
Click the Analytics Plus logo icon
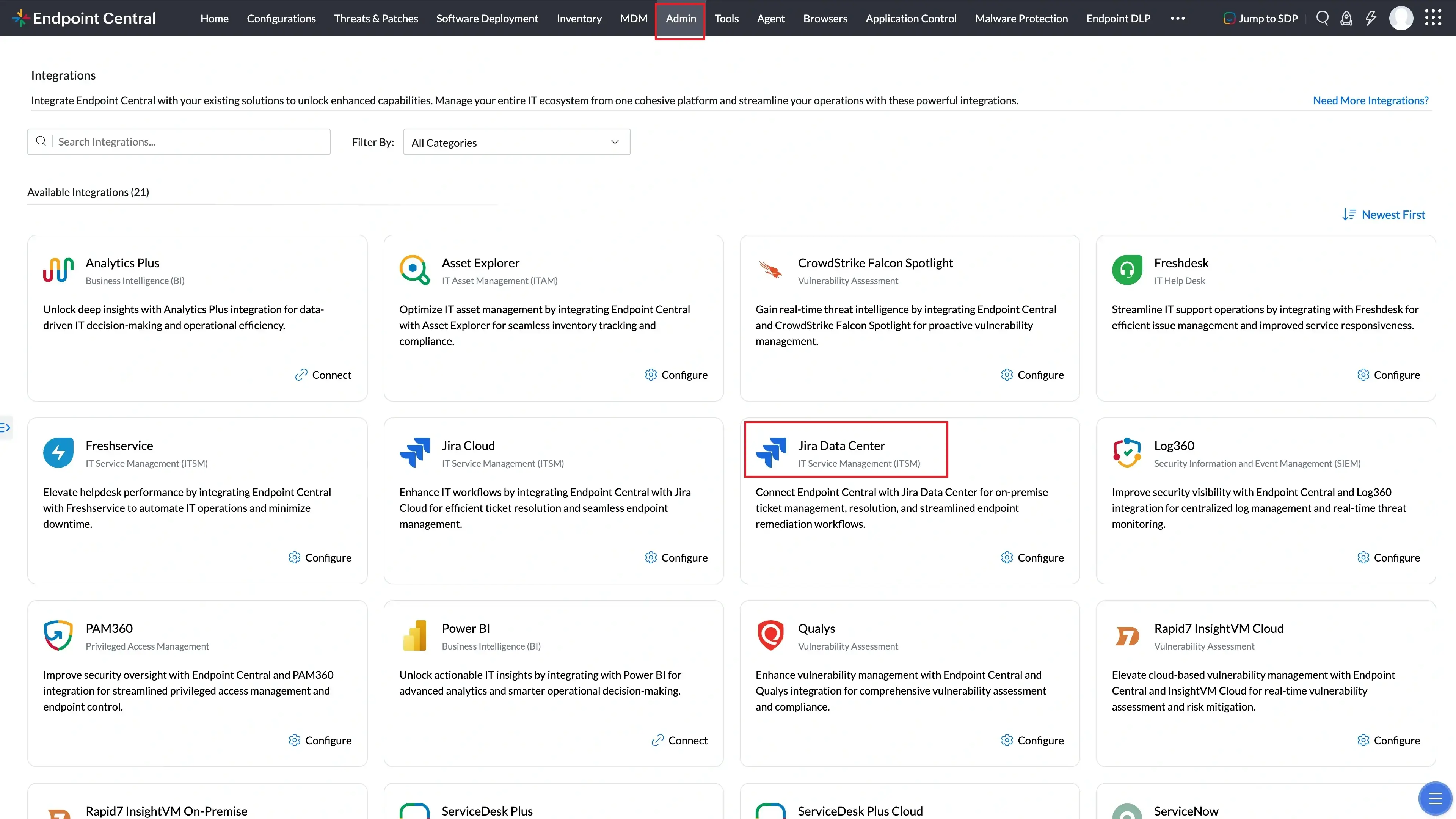(58, 270)
